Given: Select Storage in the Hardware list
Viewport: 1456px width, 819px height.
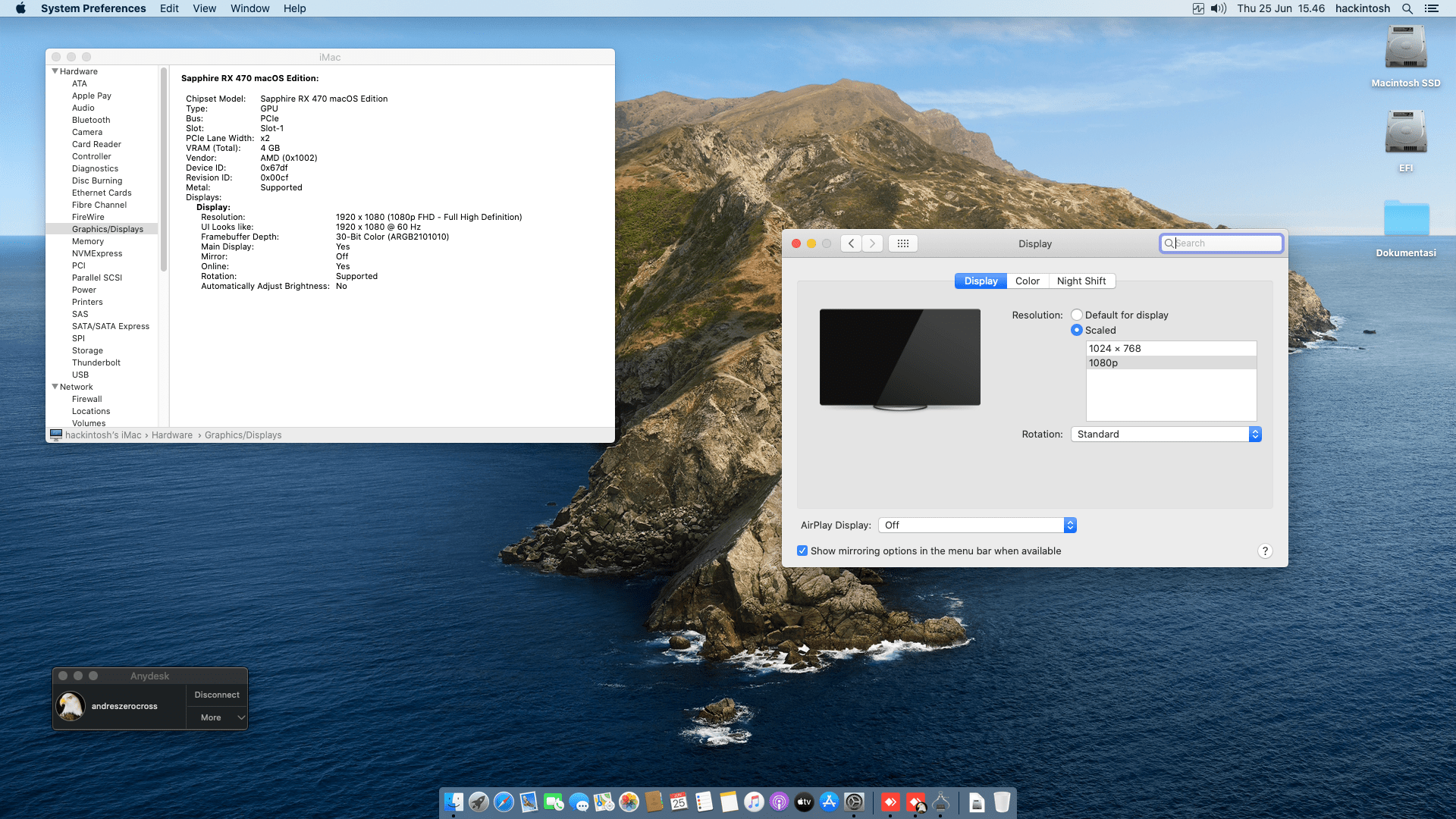Looking at the screenshot, I should [87, 350].
